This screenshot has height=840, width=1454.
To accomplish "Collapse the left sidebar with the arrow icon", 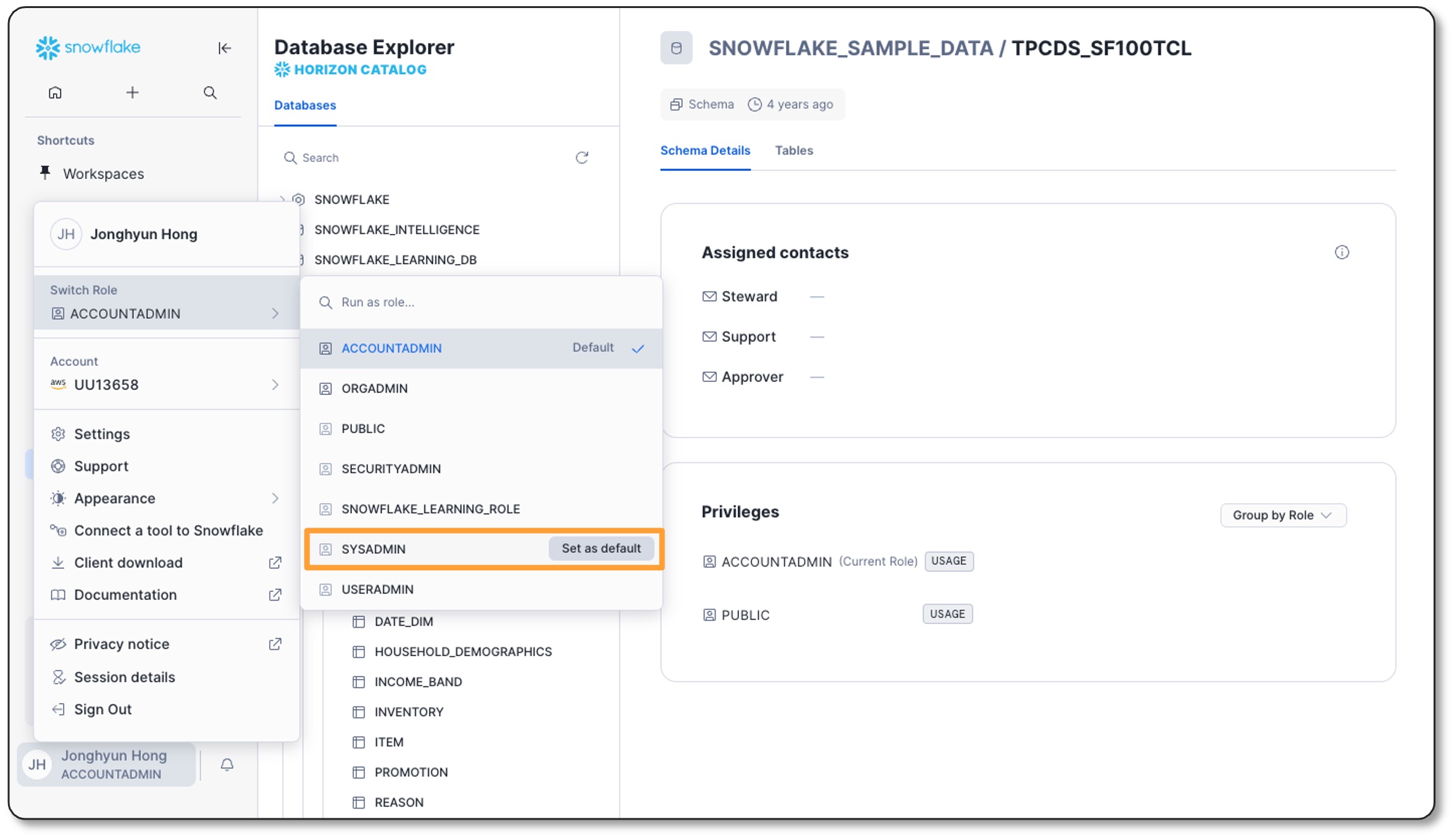I will 224,48.
